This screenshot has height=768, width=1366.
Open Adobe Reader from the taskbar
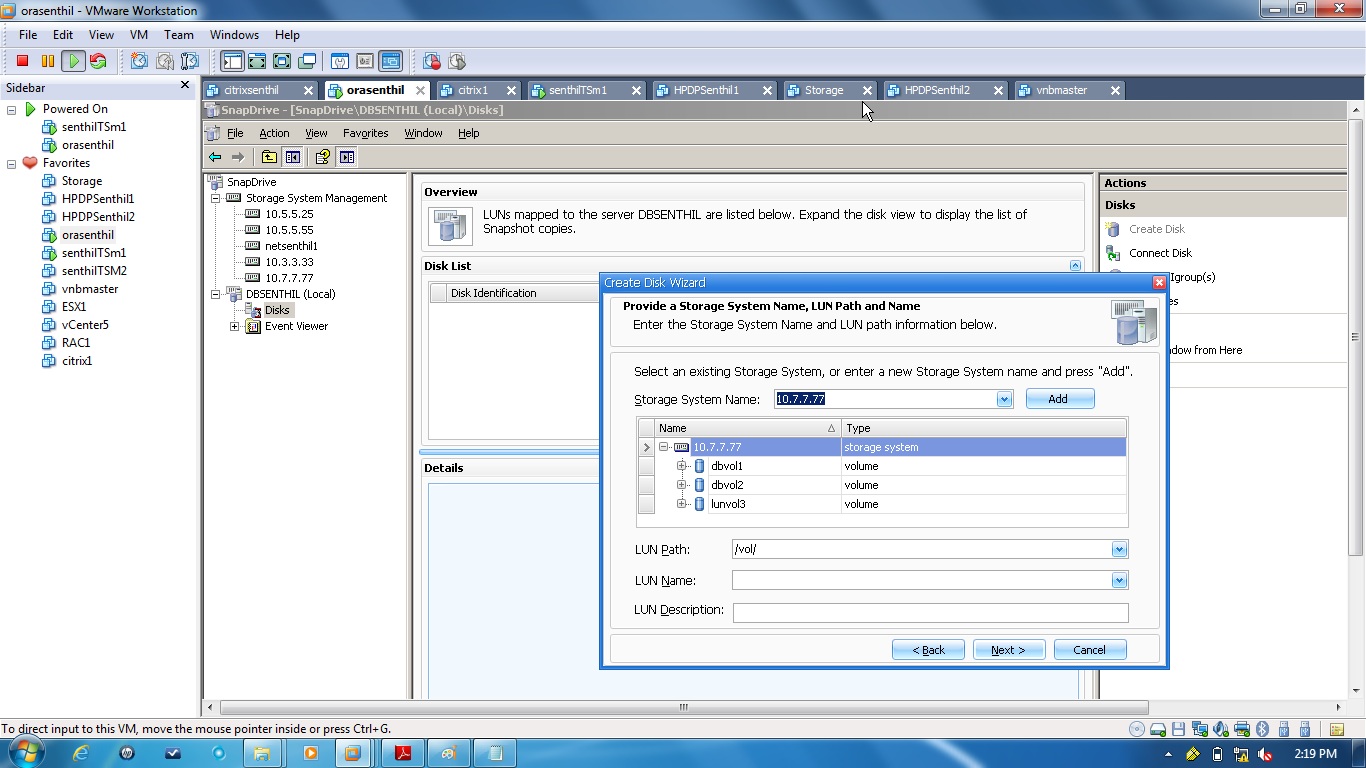(x=402, y=753)
